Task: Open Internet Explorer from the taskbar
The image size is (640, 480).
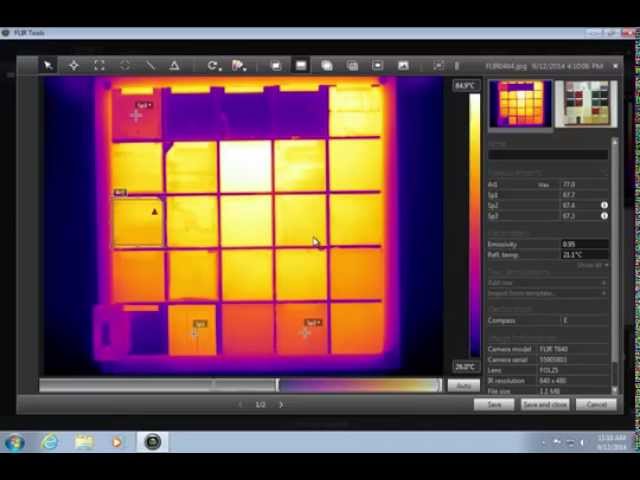Action: (x=49, y=442)
